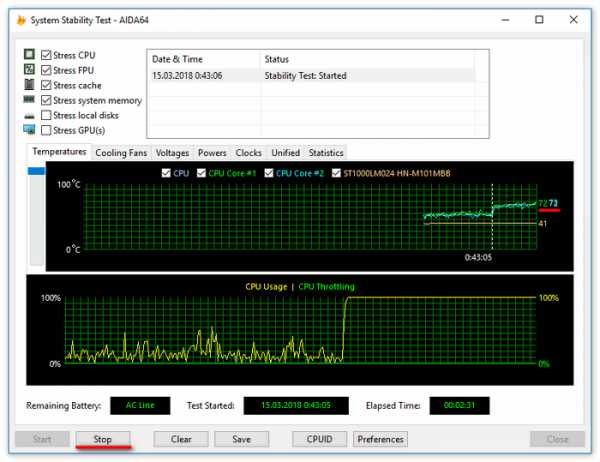The width and height of the screenshot is (600, 462).
Task: Click the Stability Test: Started status cell
Action: (x=305, y=76)
